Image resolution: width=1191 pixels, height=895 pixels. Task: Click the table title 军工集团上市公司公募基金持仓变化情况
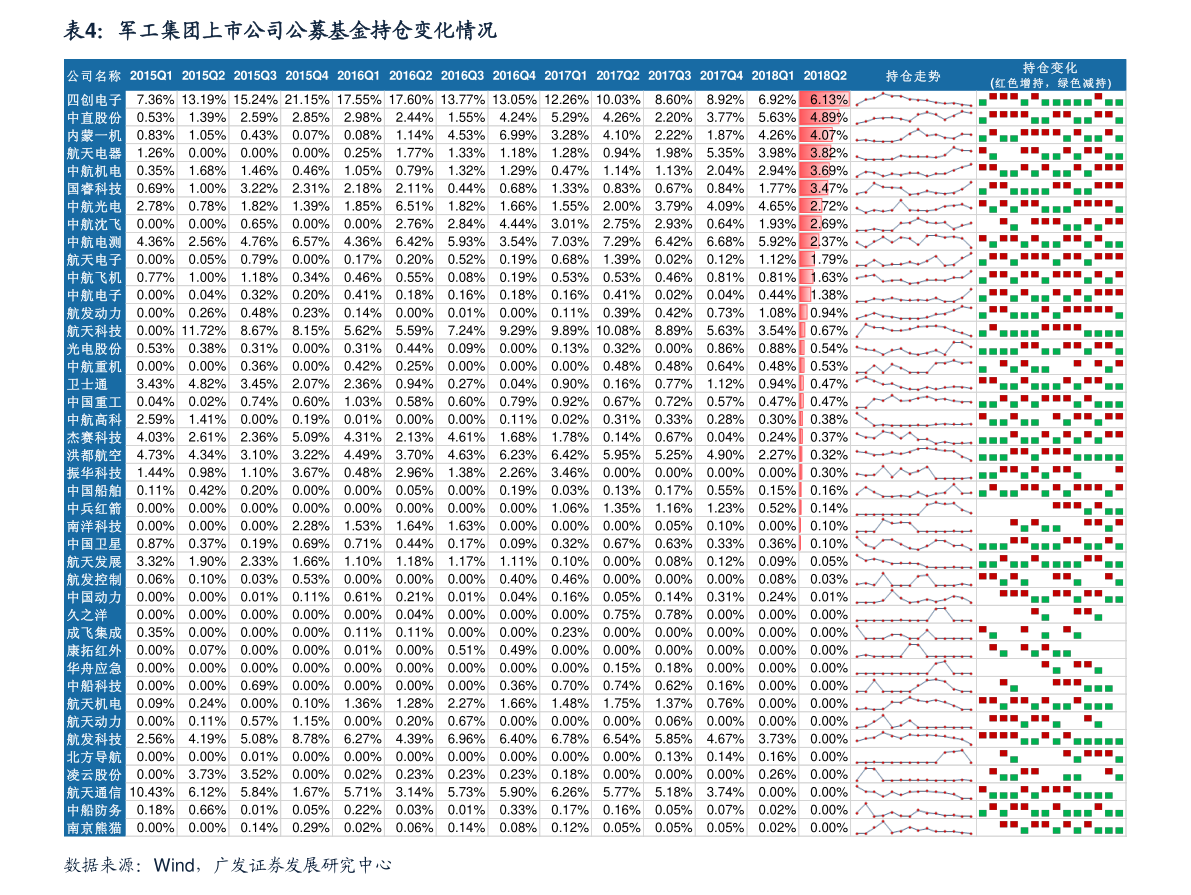click(308, 30)
